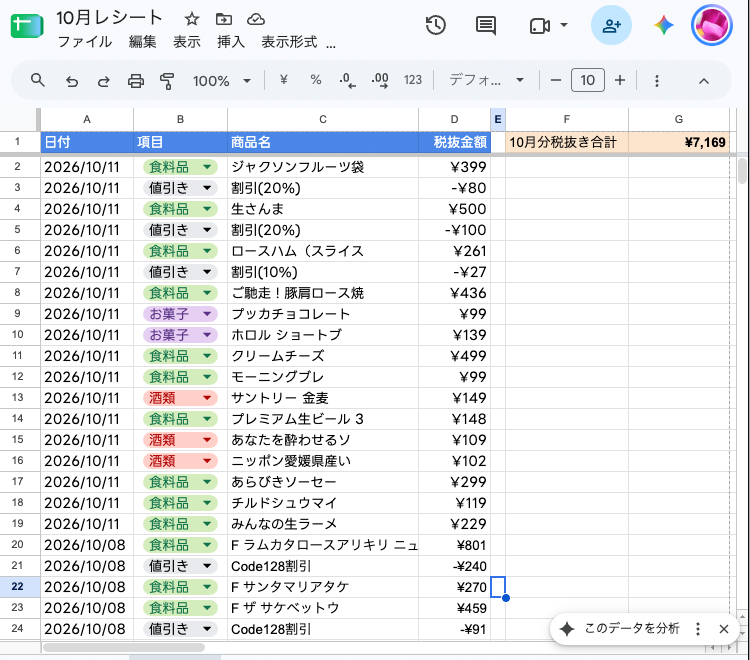Viewport: 750px width, 660px height.
Task: Open 食料品 dropdown in row 2
Action: (207, 167)
